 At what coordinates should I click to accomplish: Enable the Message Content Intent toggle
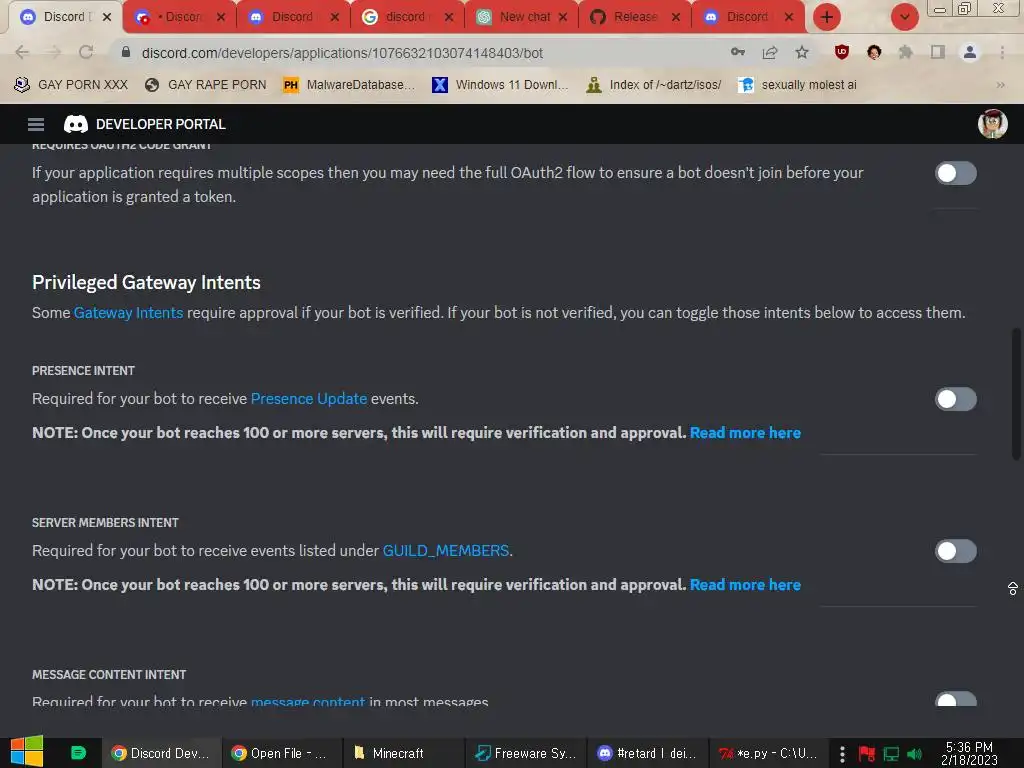(955, 699)
